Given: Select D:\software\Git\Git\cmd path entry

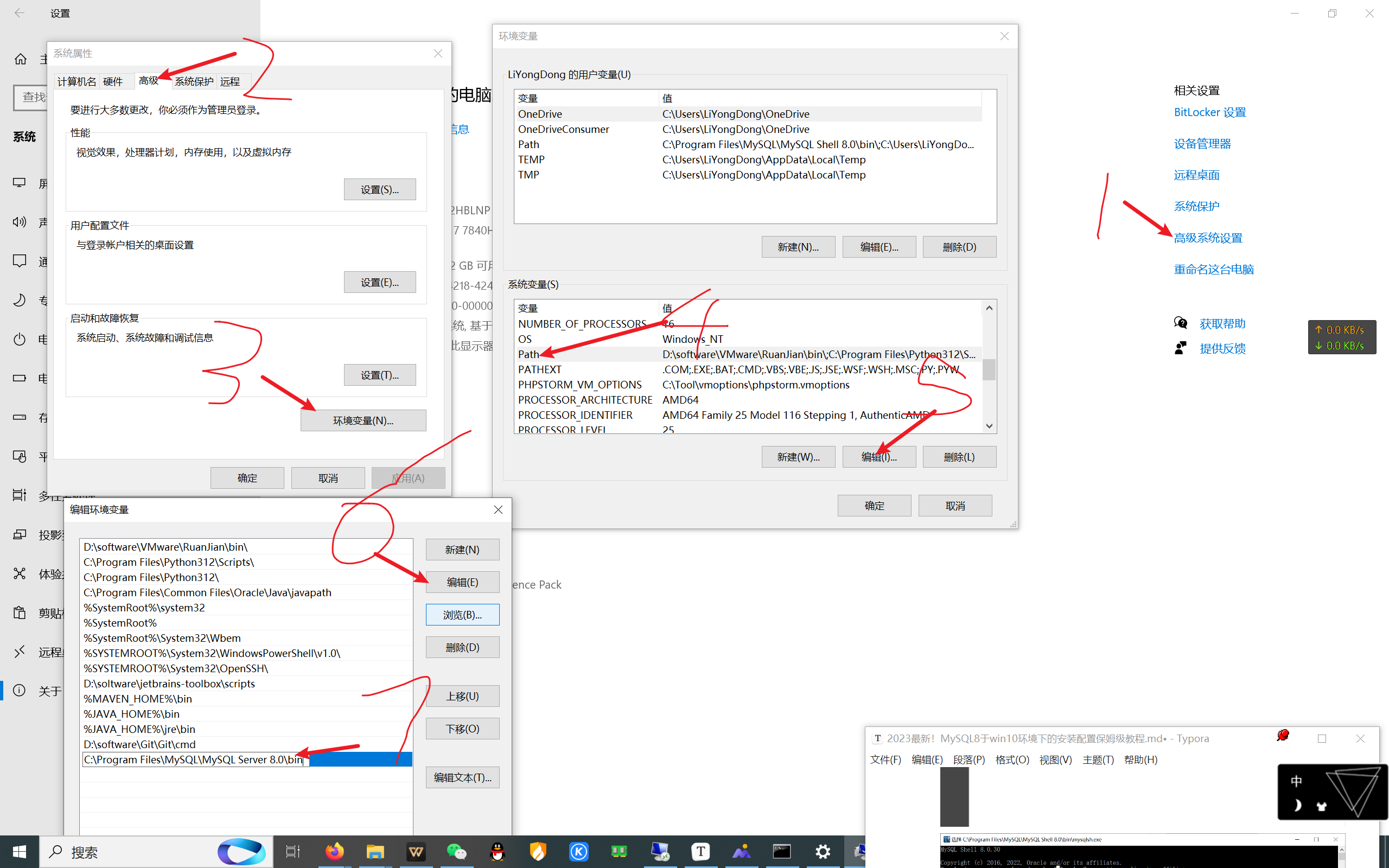Looking at the screenshot, I should 247,744.
